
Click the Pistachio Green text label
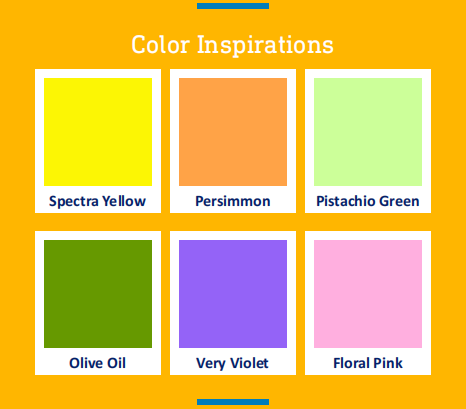tap(368, 201)
